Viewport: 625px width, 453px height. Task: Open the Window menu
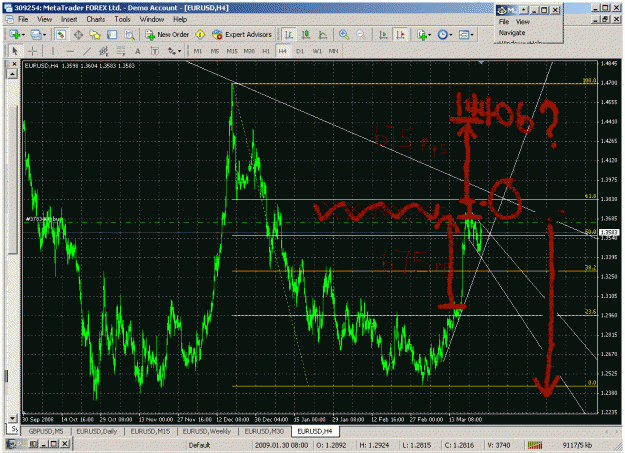(x=151, y=19)
